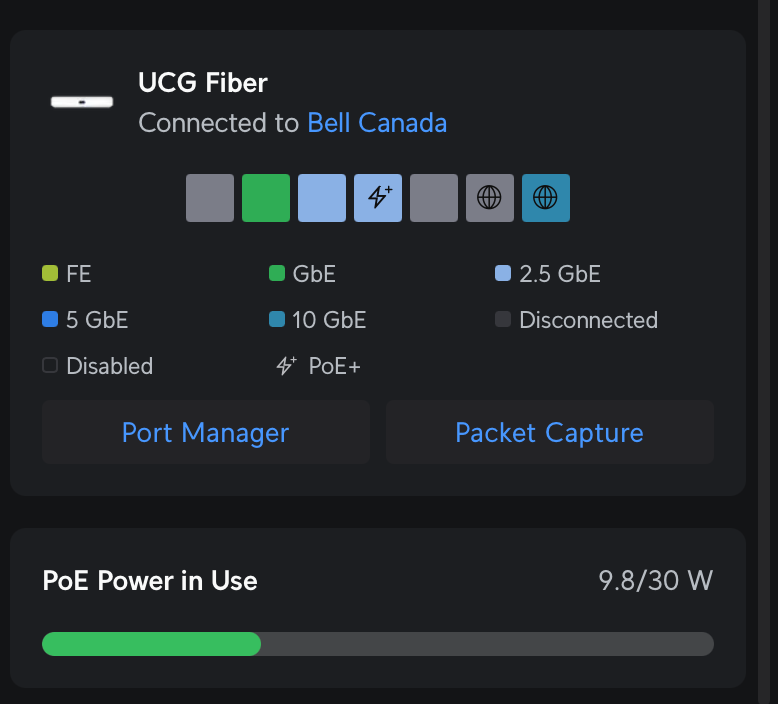
Task: Select the gray disconnected globe port
Action: coord(490,198)
